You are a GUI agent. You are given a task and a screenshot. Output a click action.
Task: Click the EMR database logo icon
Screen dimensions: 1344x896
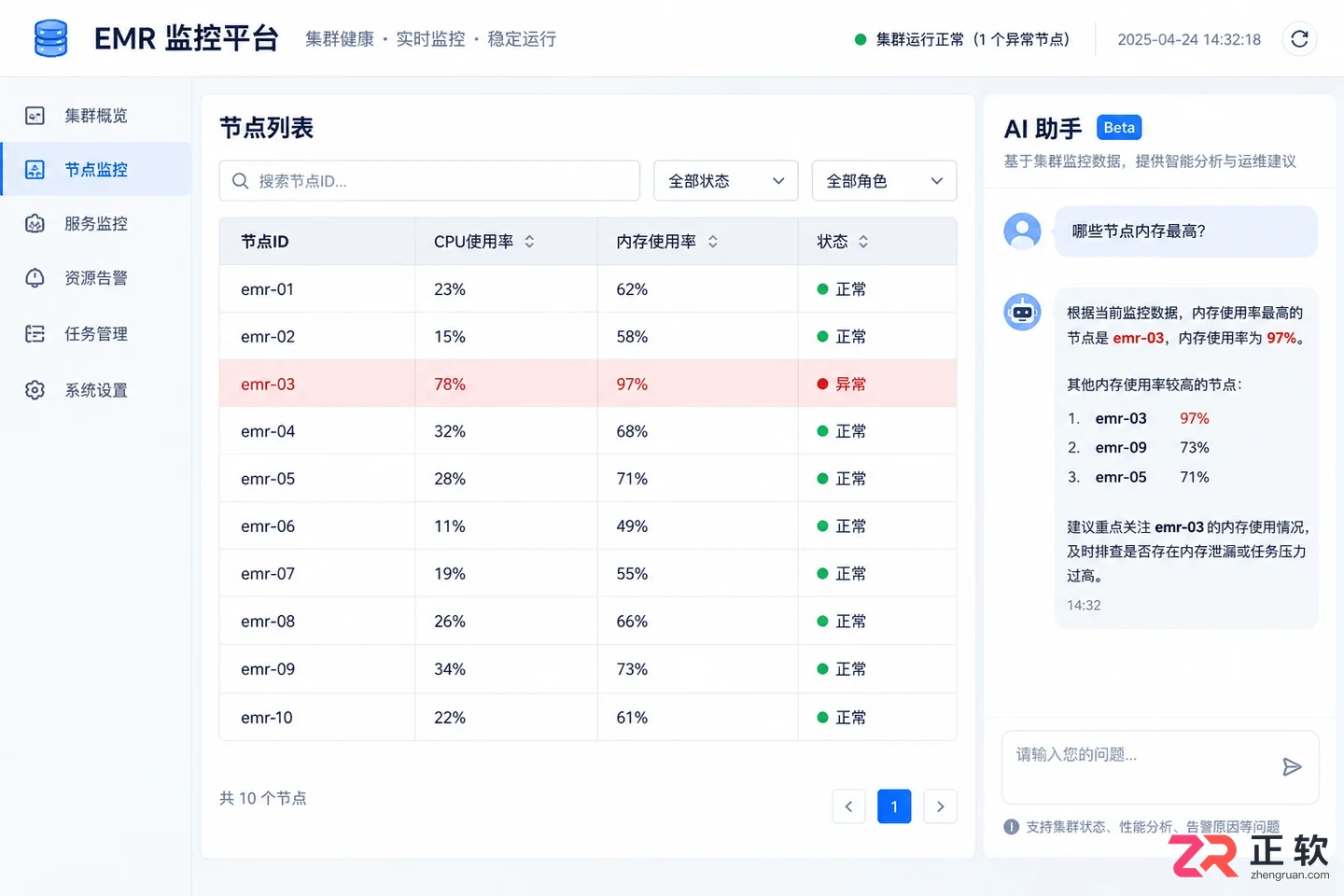point(50,38)
